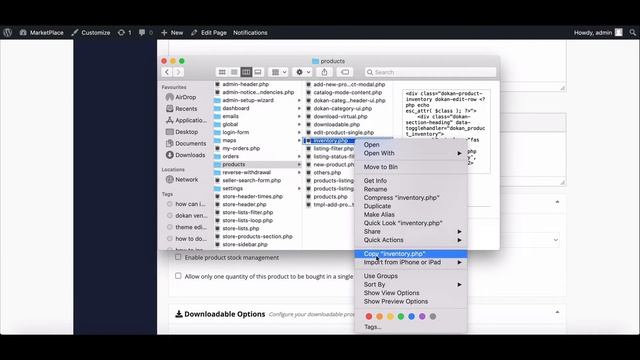The image size is (640, 360).
Task: Go forward in Finder history
Action: click(x=178, y=72)
